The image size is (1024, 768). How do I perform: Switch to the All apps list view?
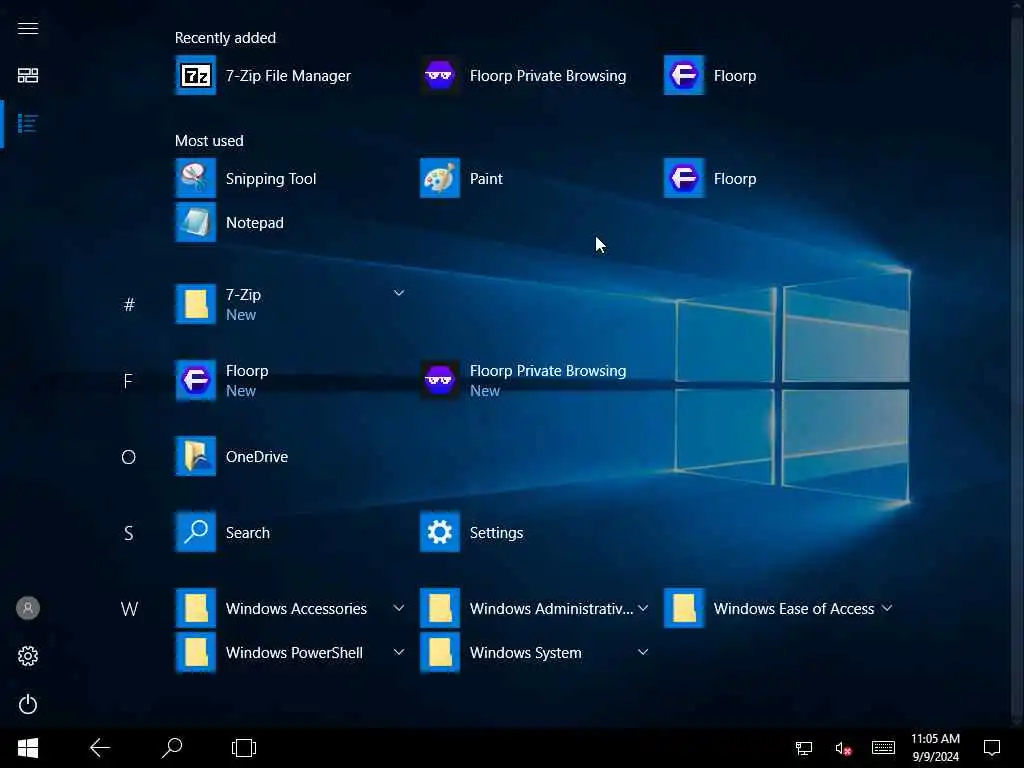27,123
